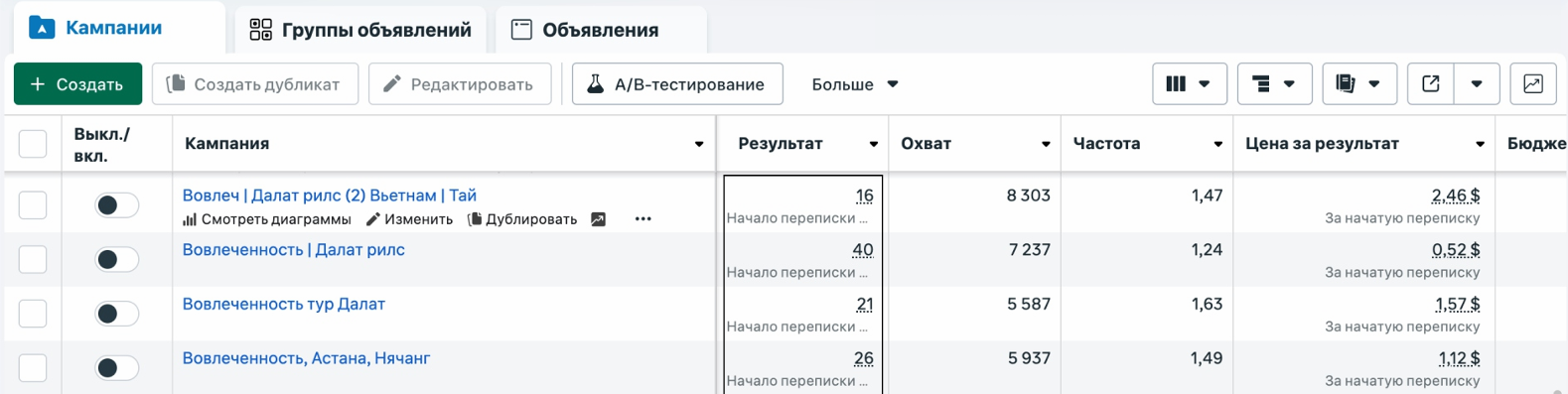
Task: Click Изменить under first campaign
Action: click(410, 219)
